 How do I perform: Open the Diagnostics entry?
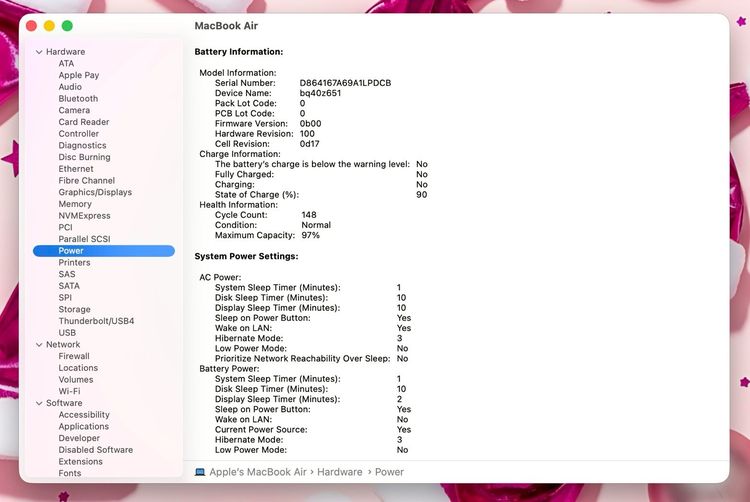82,145
